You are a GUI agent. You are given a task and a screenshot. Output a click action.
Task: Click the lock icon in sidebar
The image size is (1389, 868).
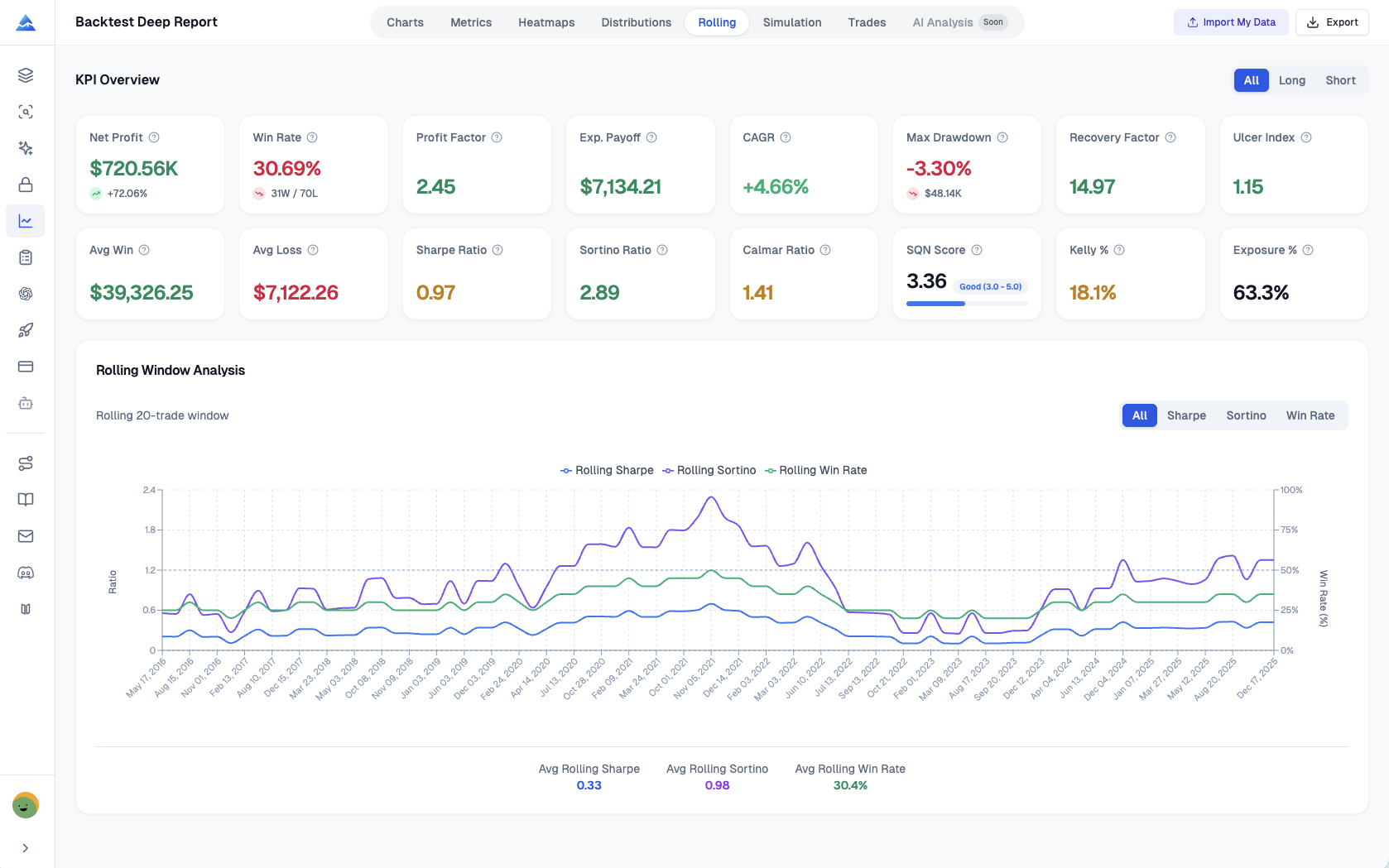click(x=26, y=185)
